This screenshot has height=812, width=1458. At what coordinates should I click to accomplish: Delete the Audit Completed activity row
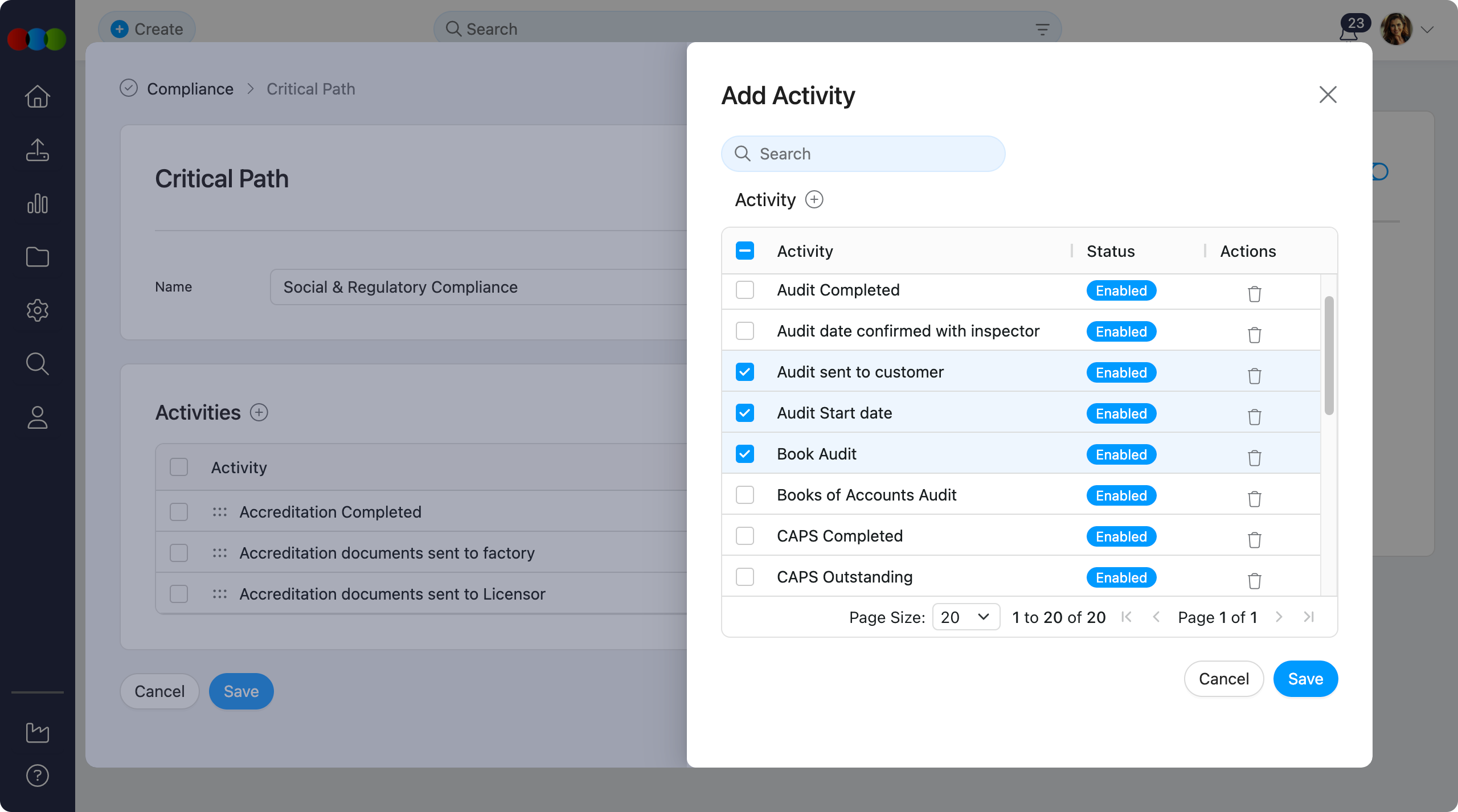click(x=1254, y=294)
